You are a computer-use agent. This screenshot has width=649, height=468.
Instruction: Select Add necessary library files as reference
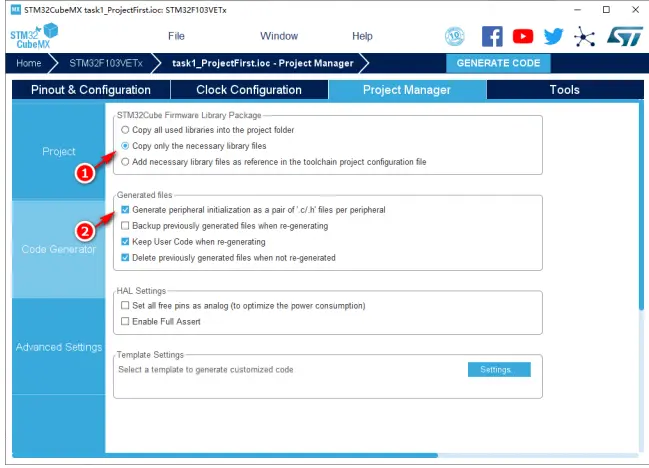125,162
